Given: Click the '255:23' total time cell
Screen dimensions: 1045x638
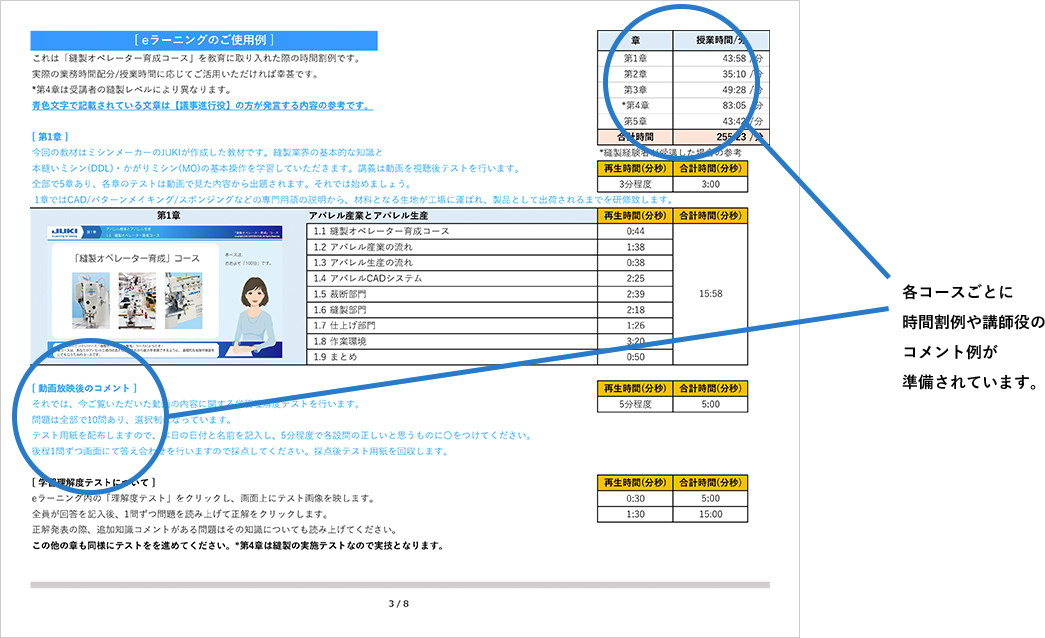Looking at the screenshot, I should 721,137.
